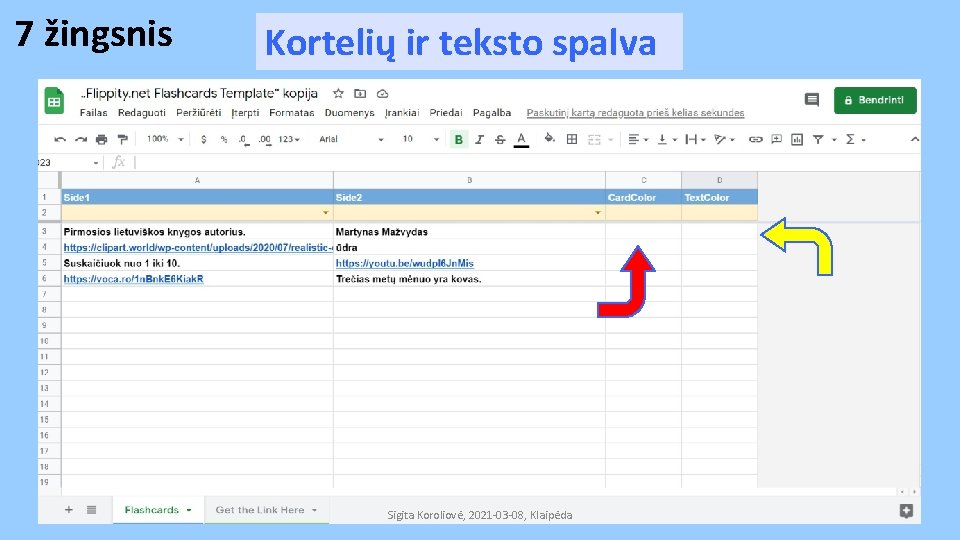Add a new sheet with plus icon
Screen dimensions: 960x540
pos(69,509)
